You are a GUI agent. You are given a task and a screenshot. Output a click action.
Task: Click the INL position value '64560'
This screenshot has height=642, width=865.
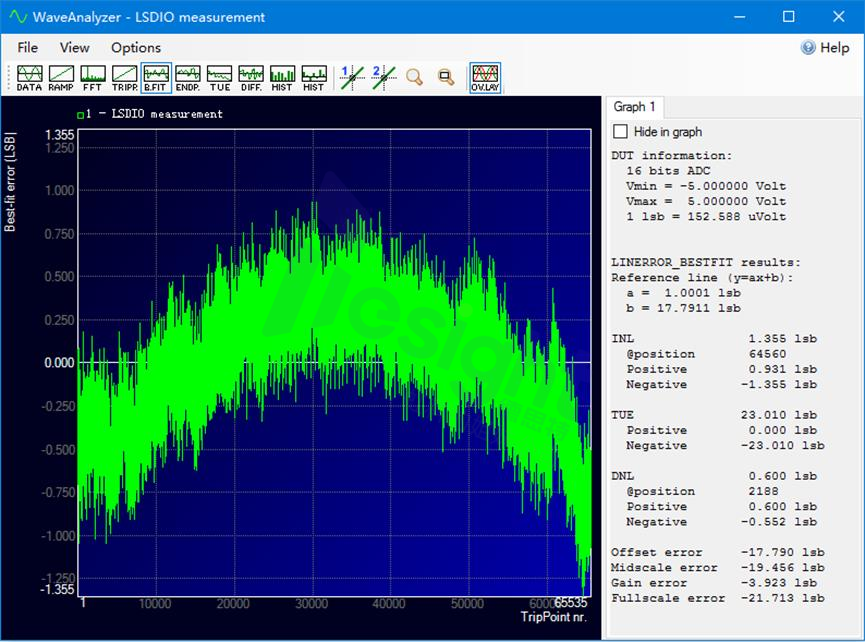point(767,354)
